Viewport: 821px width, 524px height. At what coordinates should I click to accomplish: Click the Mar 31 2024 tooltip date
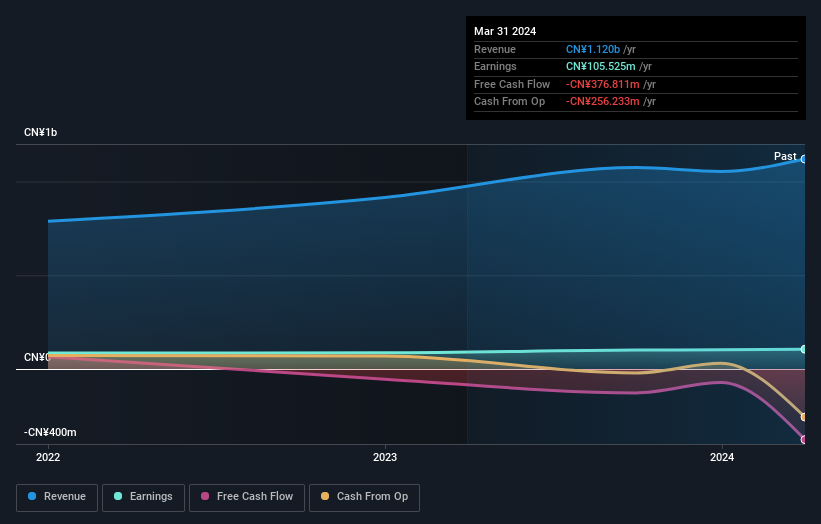[x=505, y=31]
